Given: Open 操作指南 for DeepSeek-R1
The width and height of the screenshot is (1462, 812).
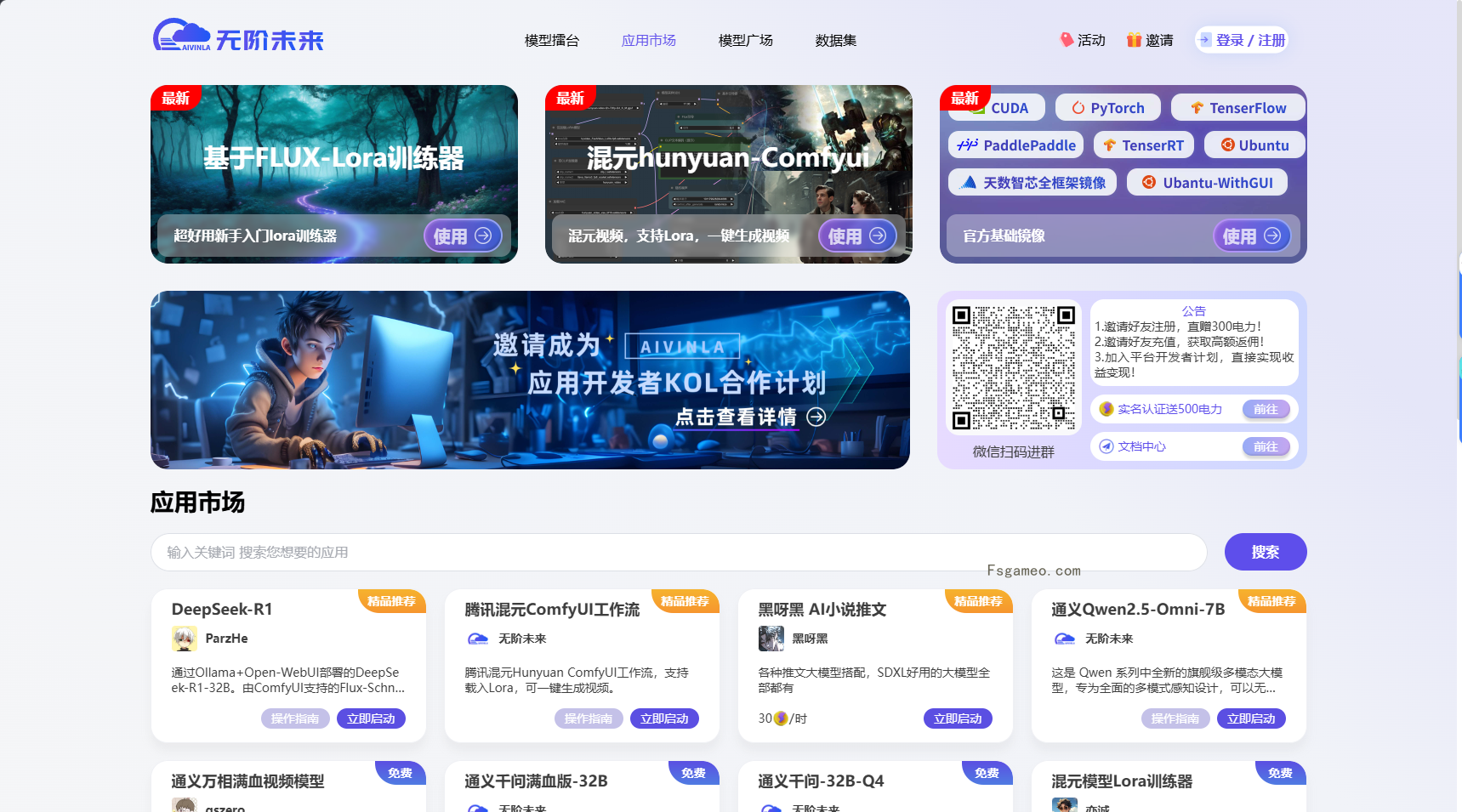Looking at the screenshot, I should click(x=295, y=718).
